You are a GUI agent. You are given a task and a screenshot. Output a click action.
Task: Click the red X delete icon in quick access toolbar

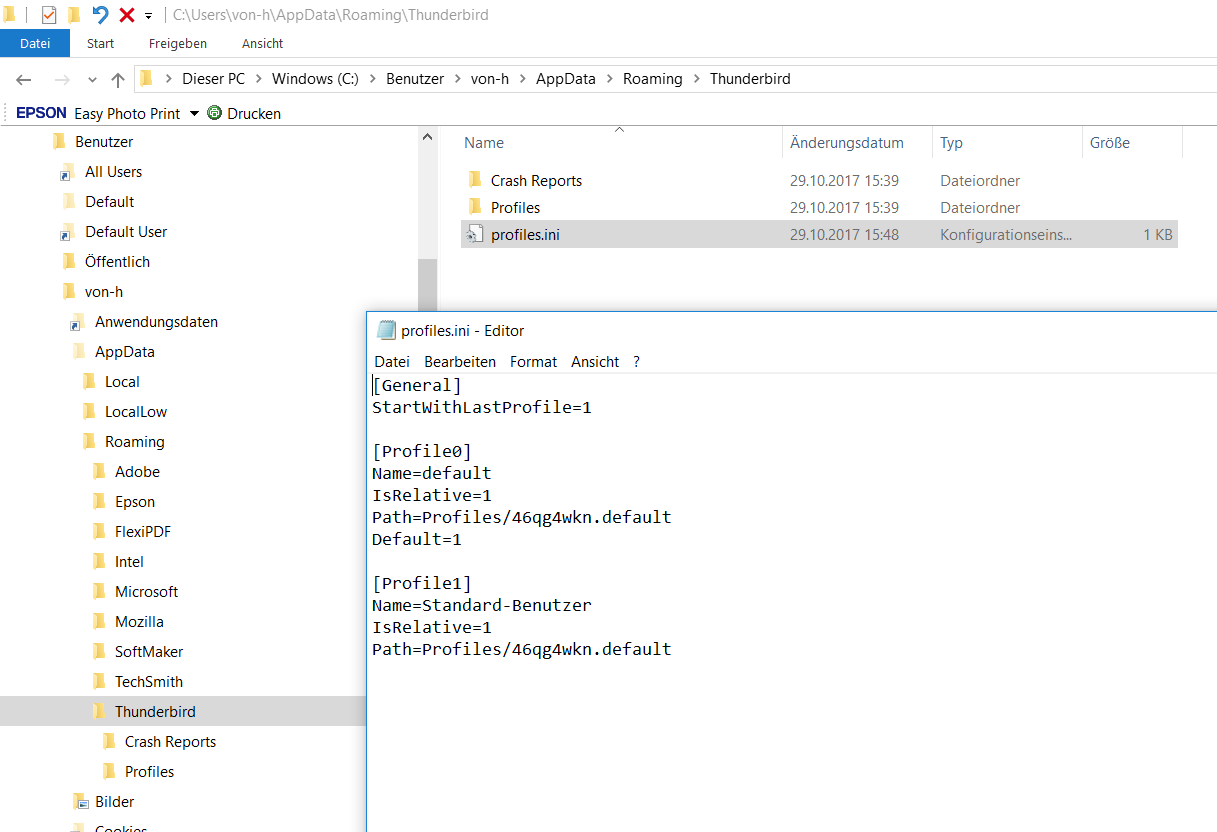(x=127, y=15)
